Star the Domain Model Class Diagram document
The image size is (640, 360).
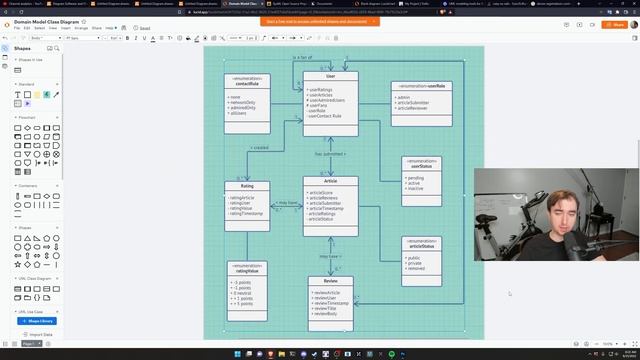point(84,22)
